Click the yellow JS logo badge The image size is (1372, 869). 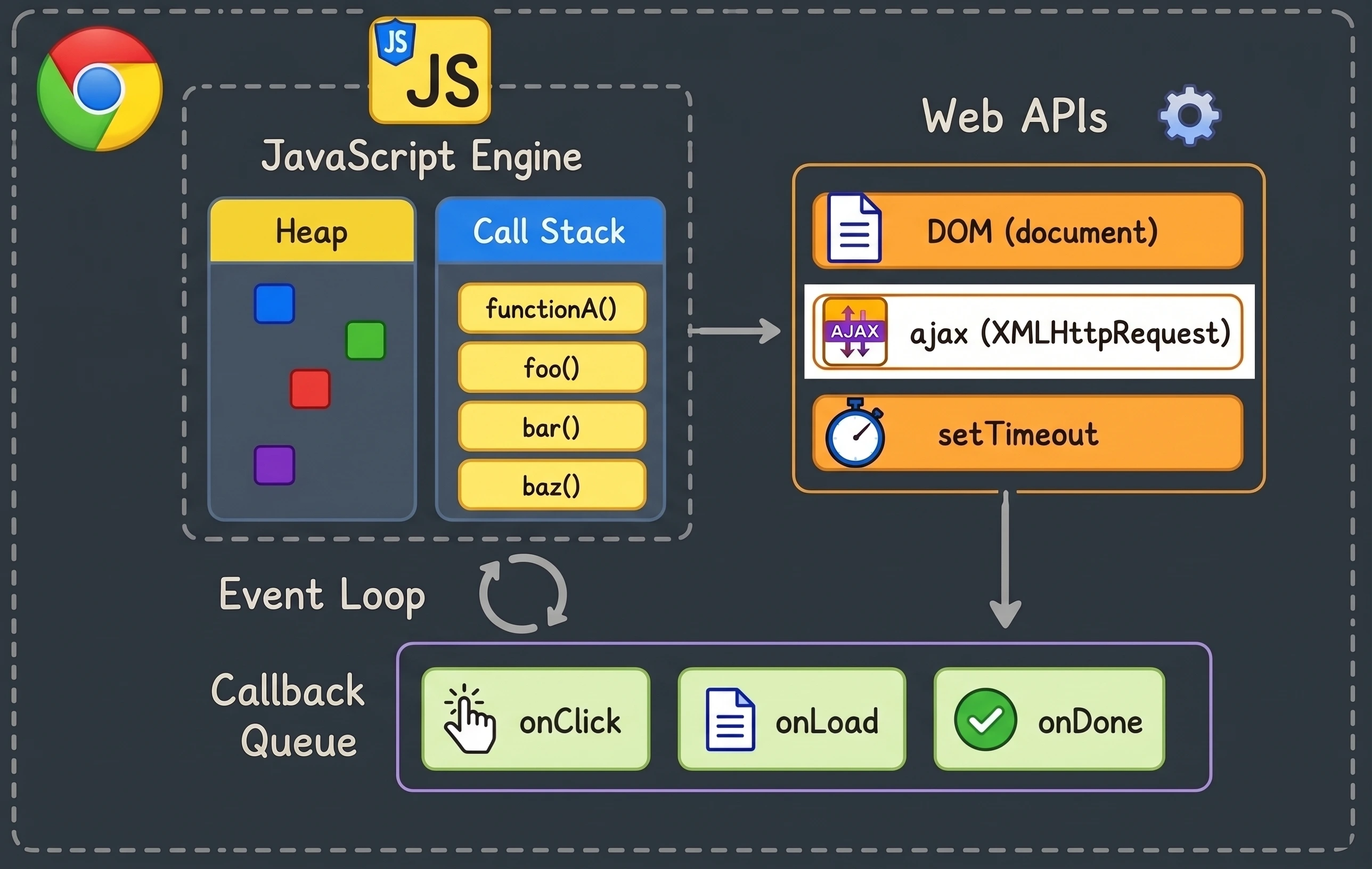(x=430, y=70)
